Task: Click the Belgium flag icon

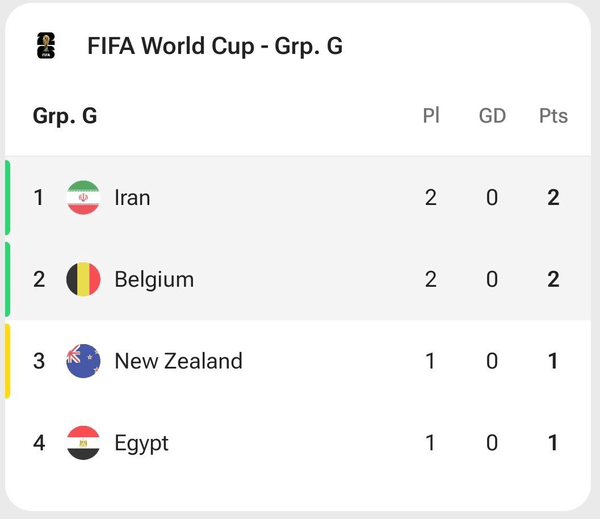Action: point(83,279)
